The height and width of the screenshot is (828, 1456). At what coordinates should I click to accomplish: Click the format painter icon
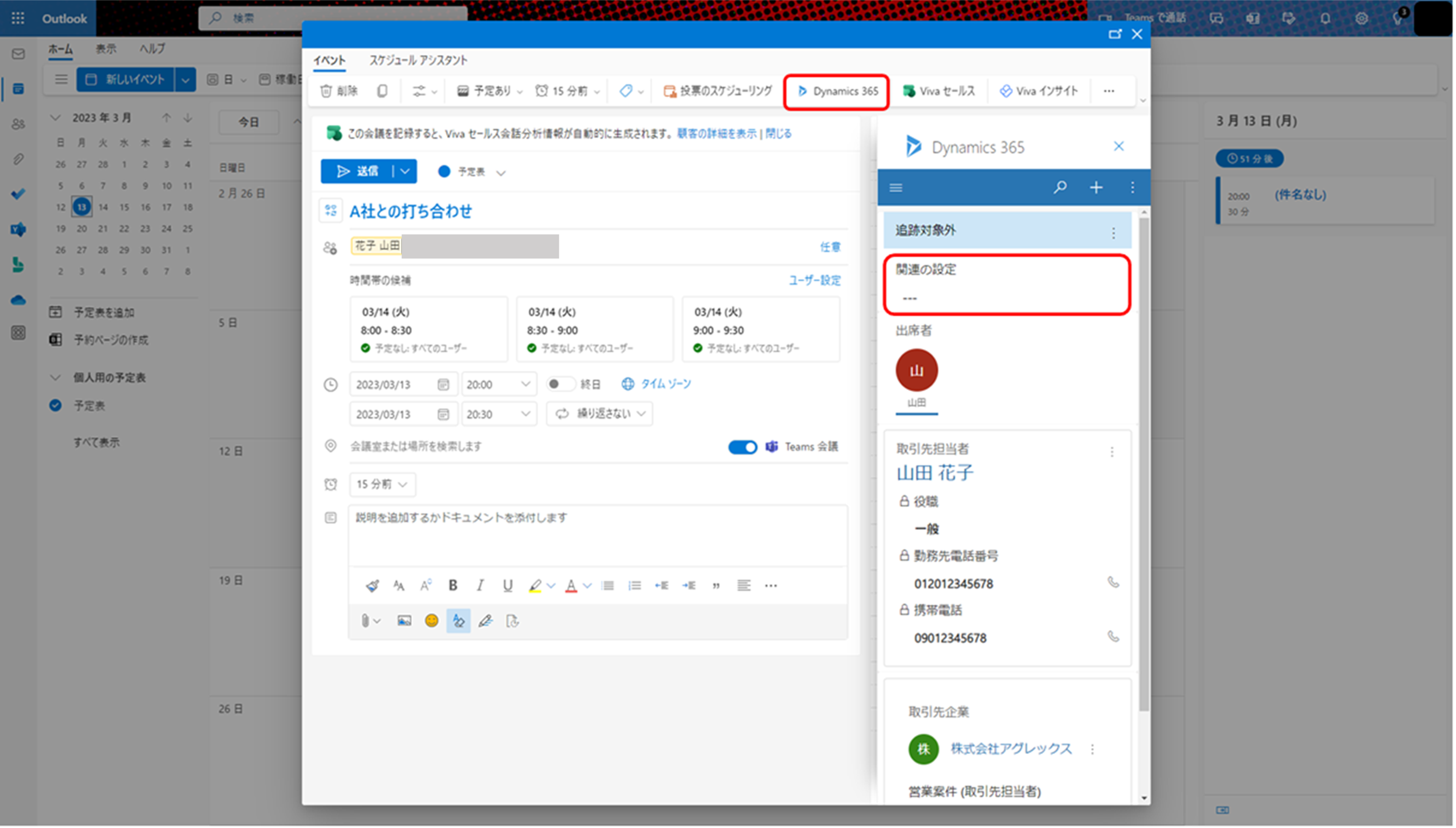373,586
